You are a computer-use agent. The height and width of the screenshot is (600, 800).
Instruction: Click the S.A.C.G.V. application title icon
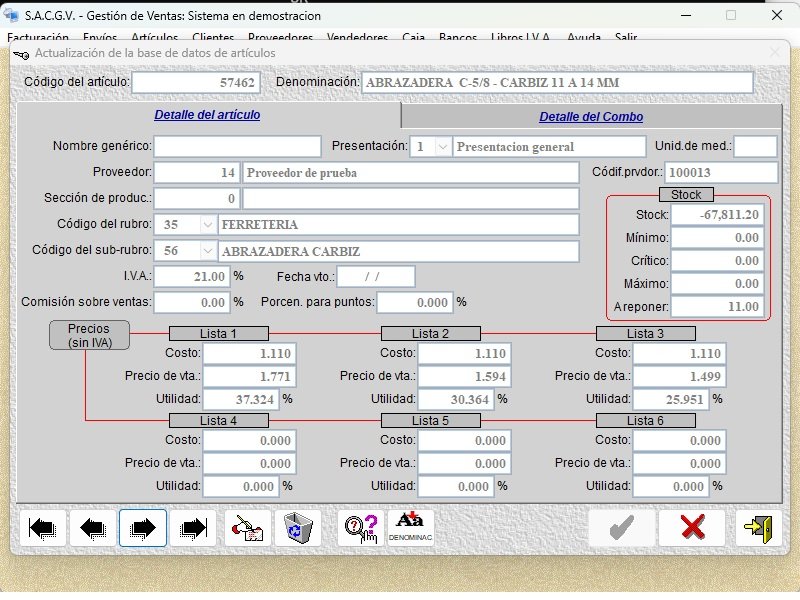[x=11, y=15]
